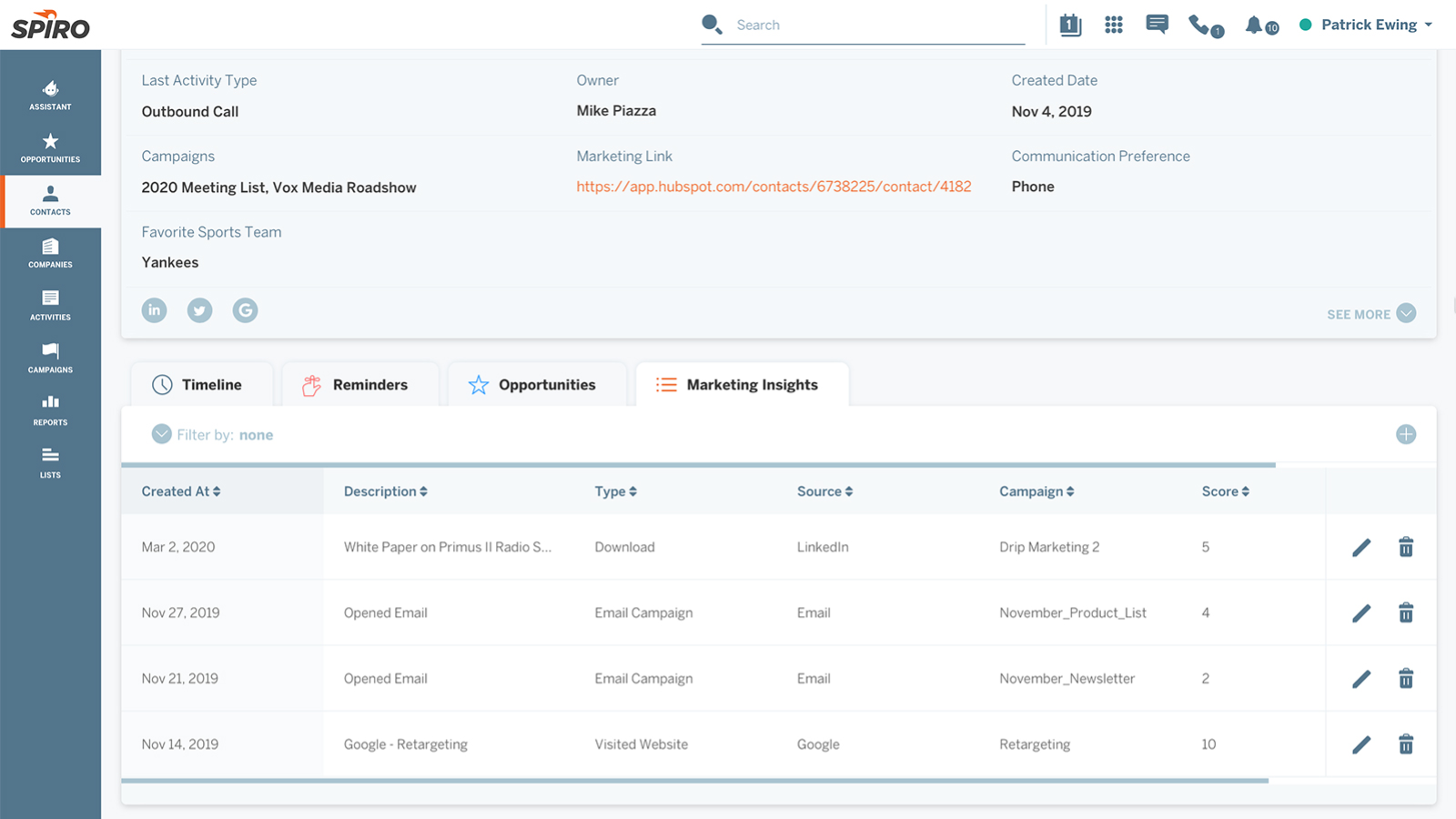The image size is (1456, 819).
Task: Add a new marketing insight with the plus button
Action: tap(1406, 434)
